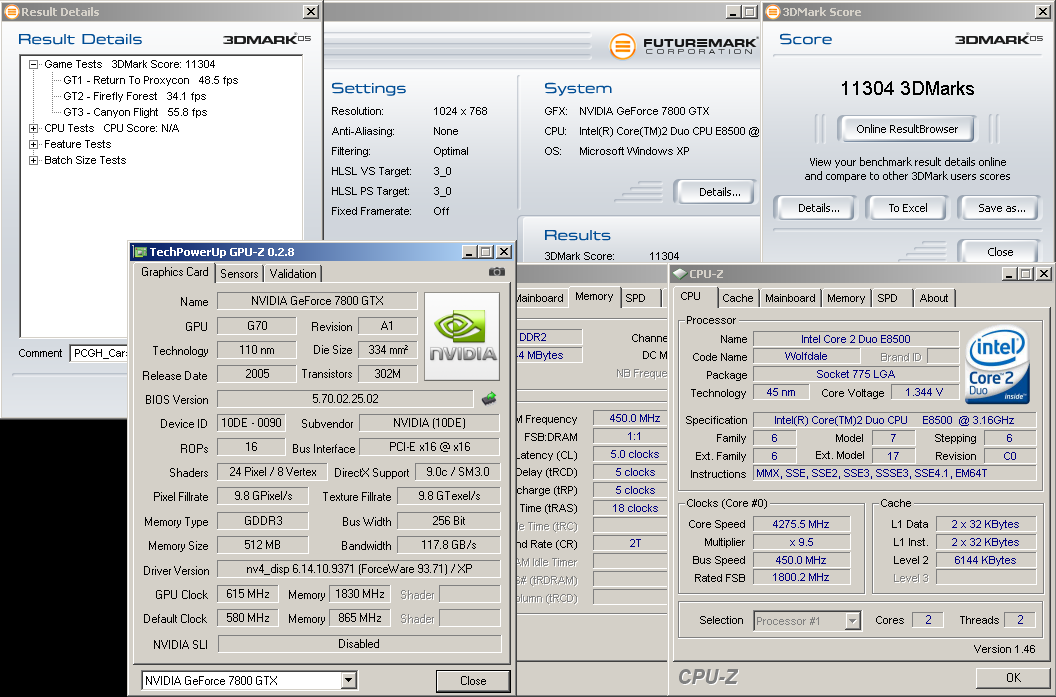Image resolution: width=1056 pixels, height=697 pixels.
Task: Click the Bandwidth value 117.8 GB/s
Action: (449, 545)
